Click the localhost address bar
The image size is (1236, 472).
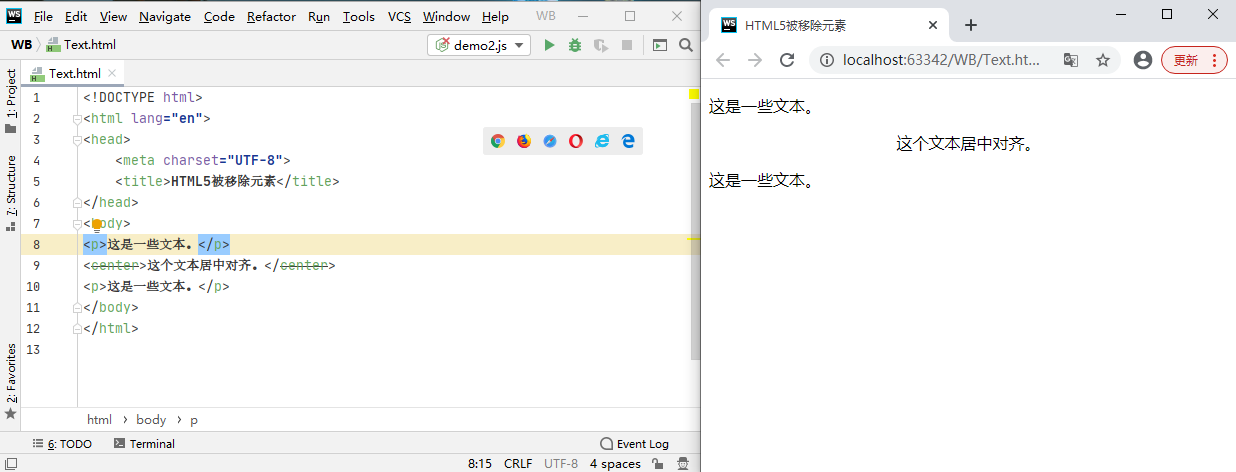coord(940,60)
